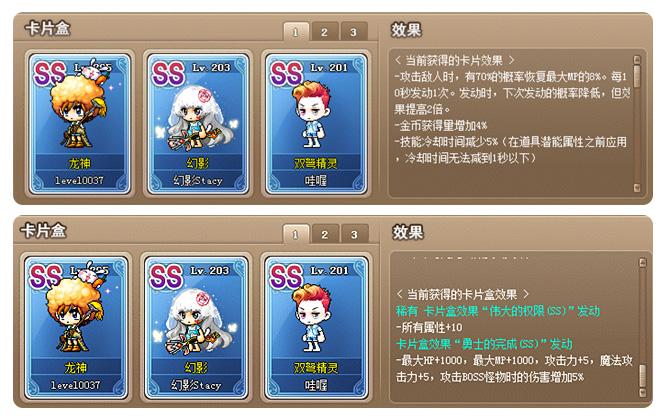
Task: Switch to tab 3 in bottom card box
Action: pos(354,235)
